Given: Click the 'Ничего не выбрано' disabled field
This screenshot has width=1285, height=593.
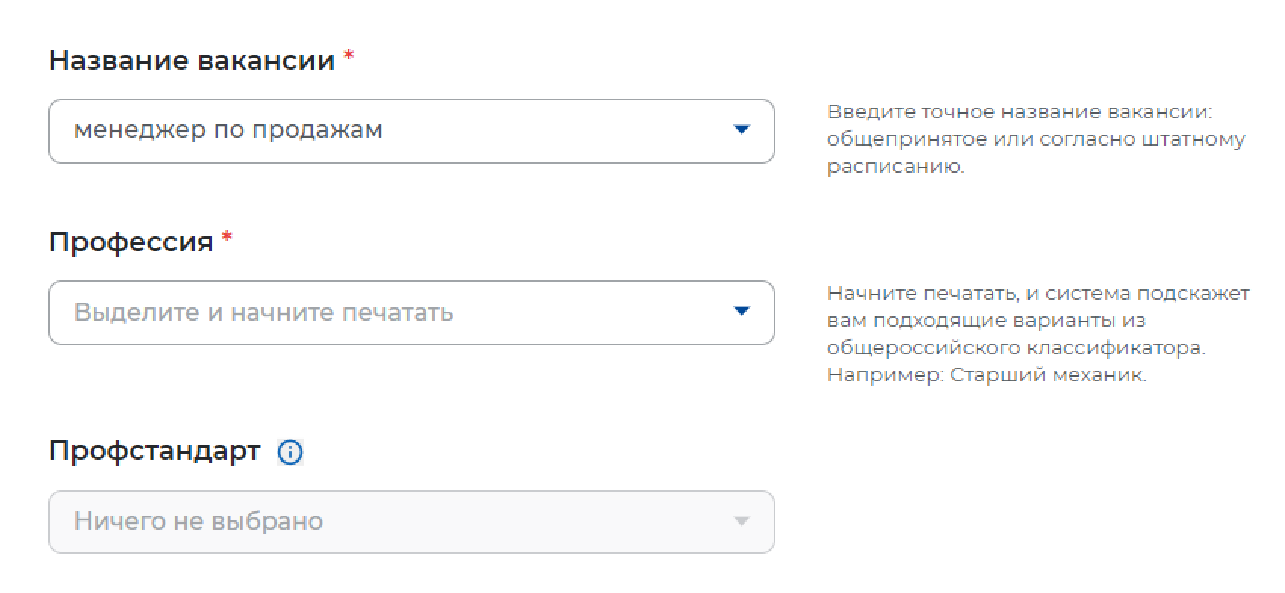Looking at the screenshot, I should pos(198,521).
